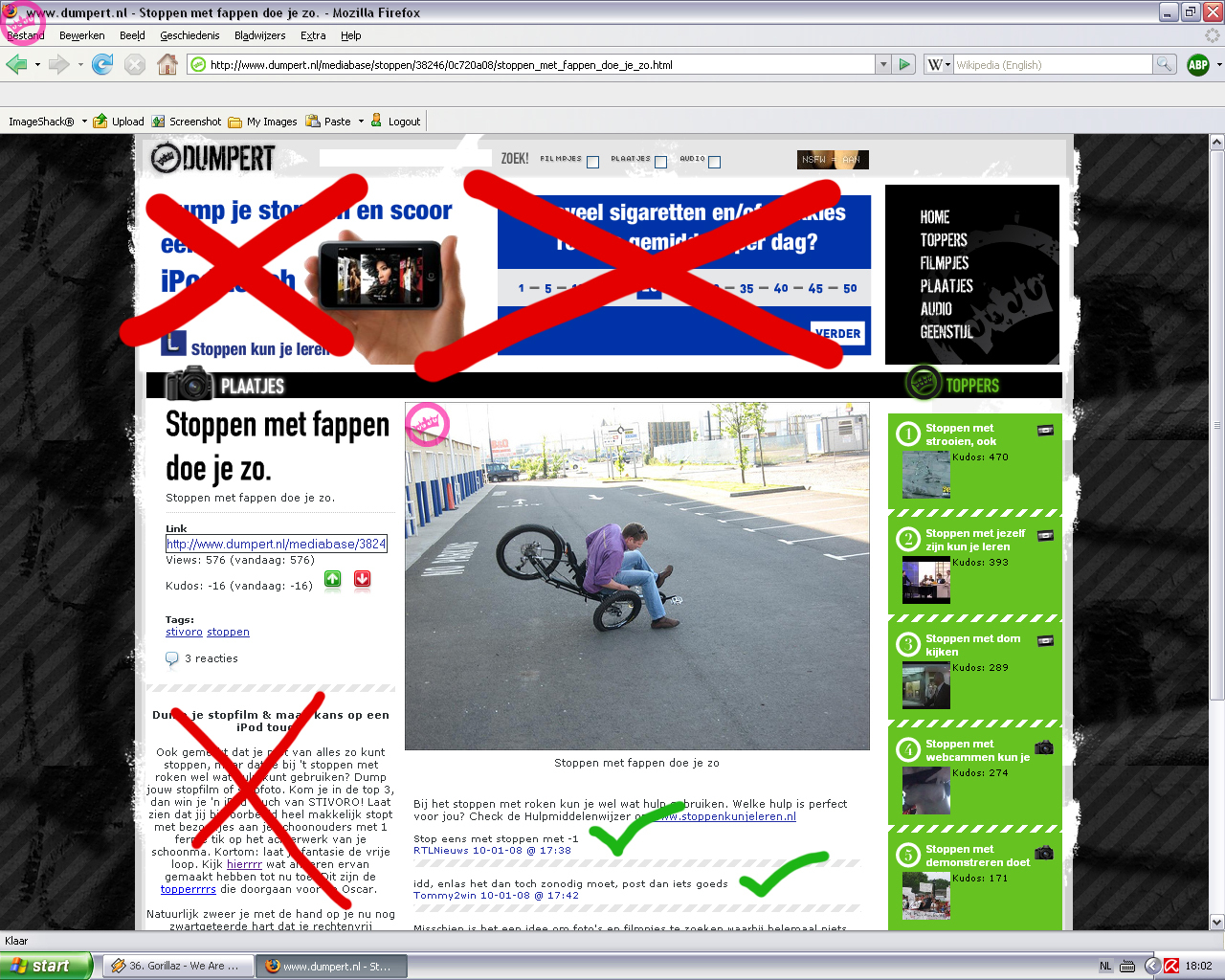The height and width of the screenshot is (980, 1225).
Task: Open the Geschiedenis menu
Action: (x=189, y=35)
